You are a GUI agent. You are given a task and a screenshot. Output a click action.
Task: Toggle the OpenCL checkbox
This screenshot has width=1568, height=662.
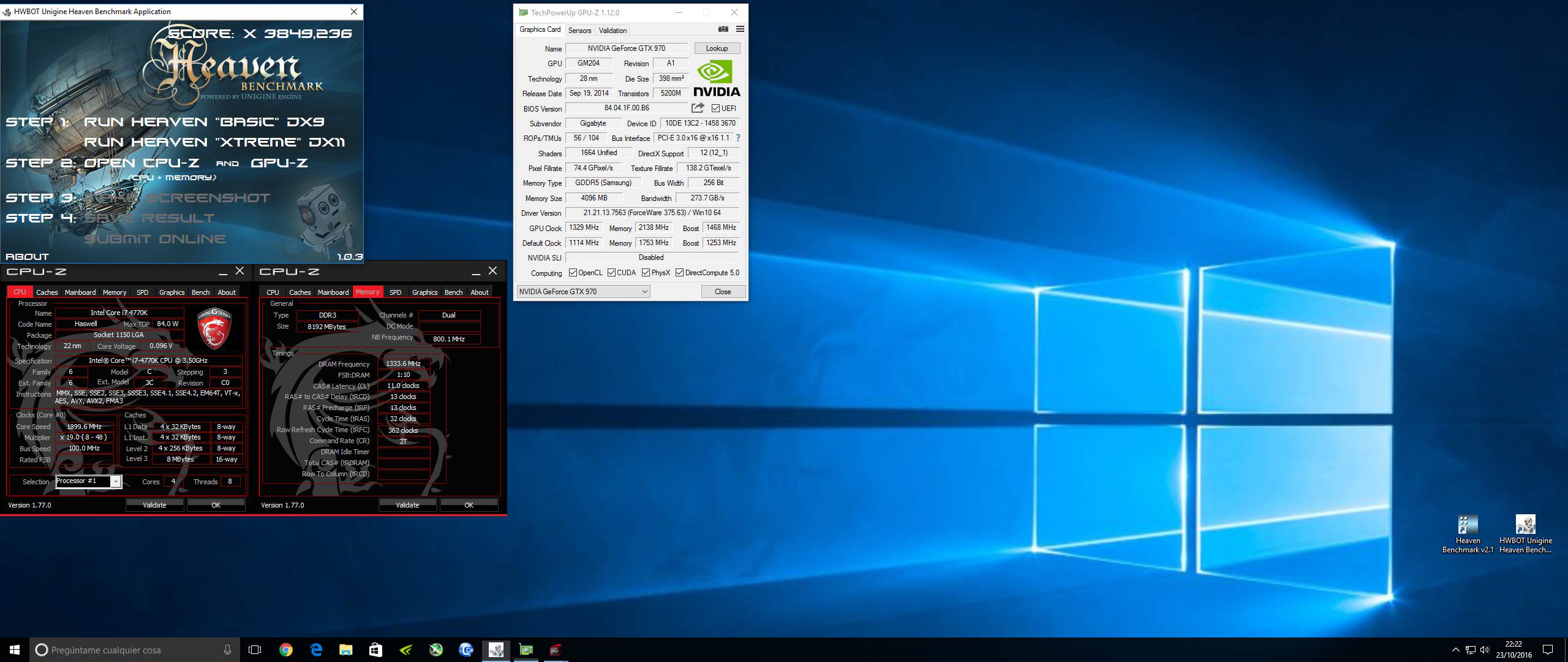pyautogui.click(x=573, y=273)
